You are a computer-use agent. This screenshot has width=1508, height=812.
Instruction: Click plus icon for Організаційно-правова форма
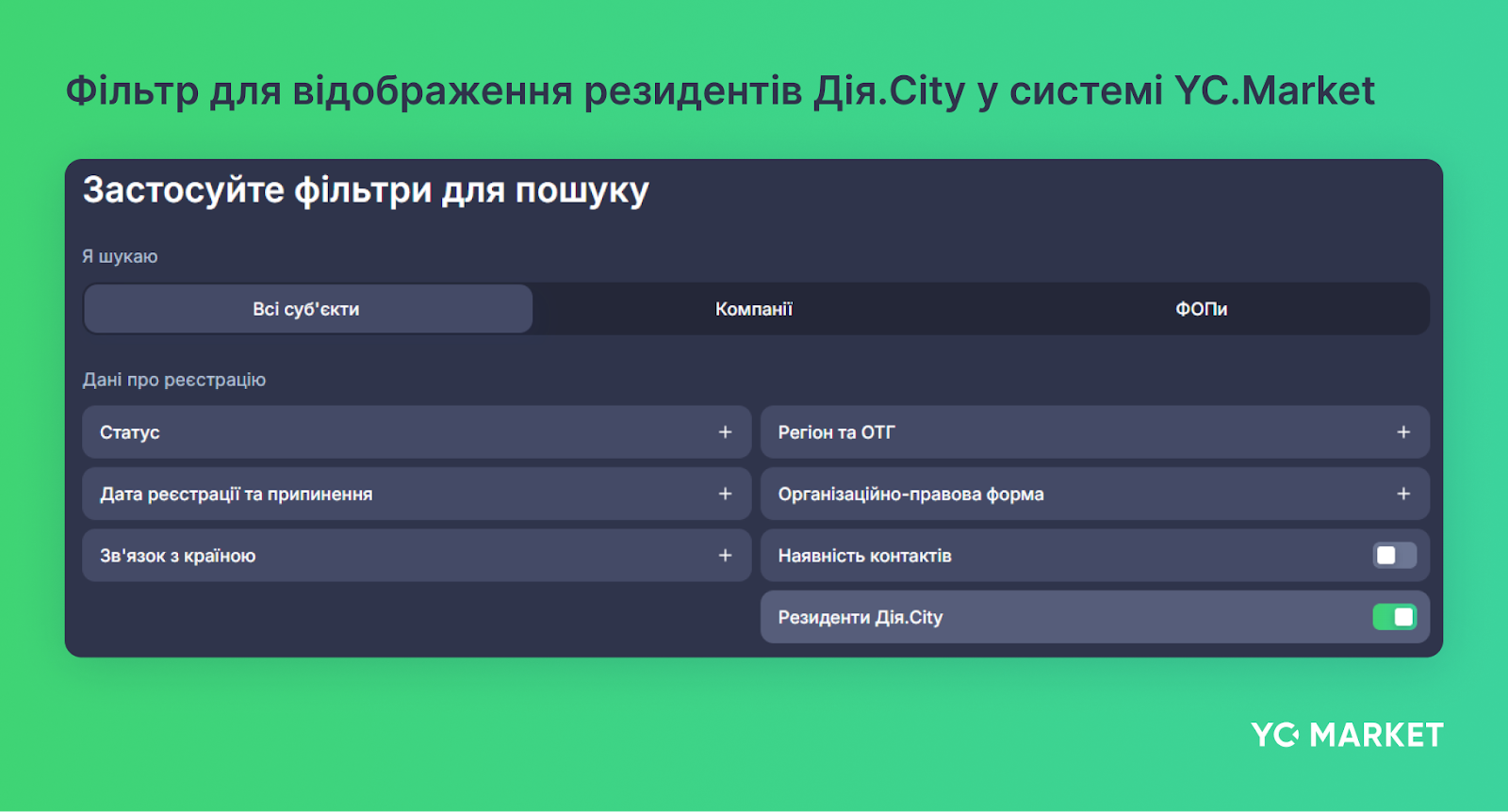pos(1403,494)
